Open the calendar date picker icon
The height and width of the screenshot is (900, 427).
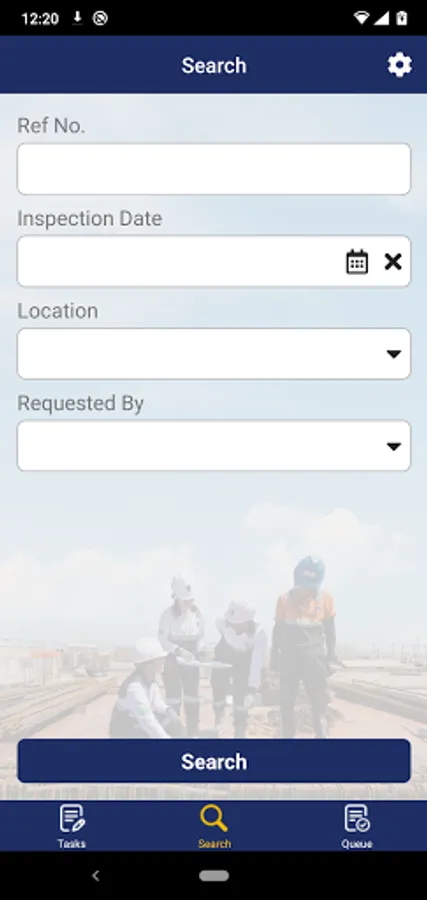(x=357, y=262)
